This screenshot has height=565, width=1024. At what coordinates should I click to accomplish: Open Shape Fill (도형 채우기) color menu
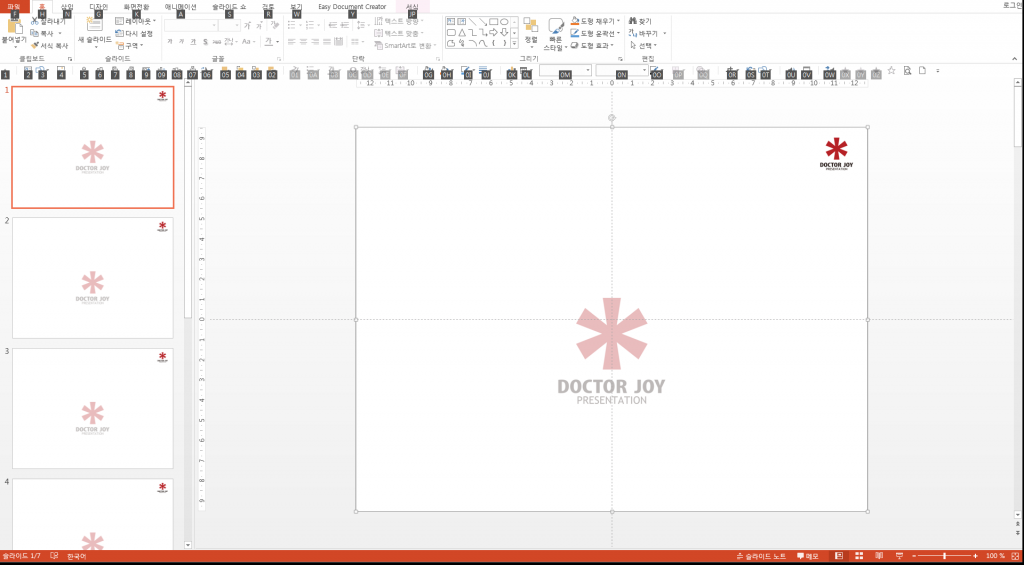click(595, 21)
